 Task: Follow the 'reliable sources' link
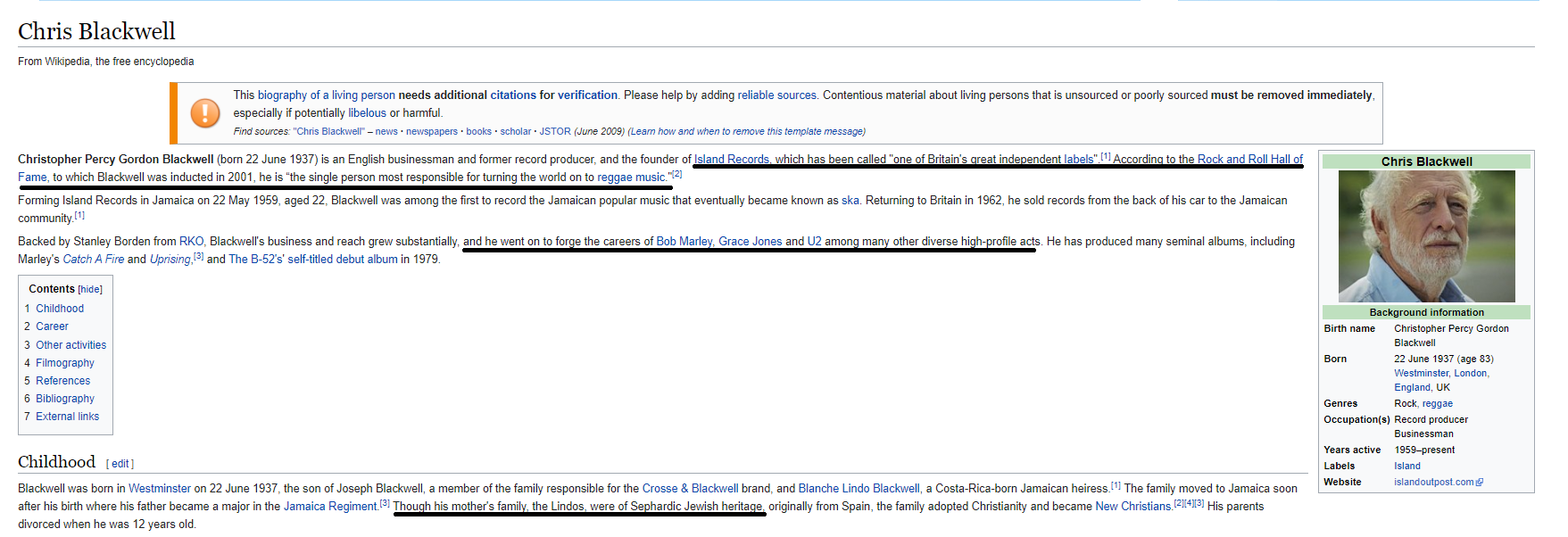click(776, 95)
